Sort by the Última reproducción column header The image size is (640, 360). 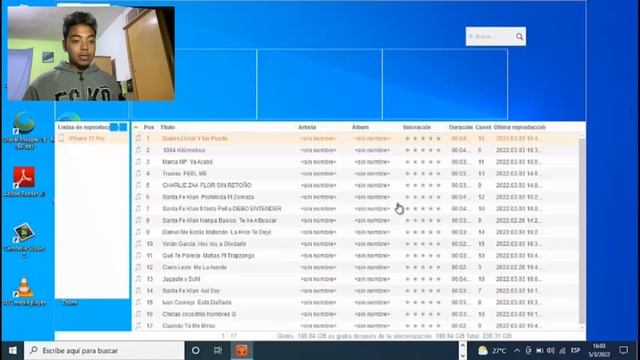tap(519, 127)
